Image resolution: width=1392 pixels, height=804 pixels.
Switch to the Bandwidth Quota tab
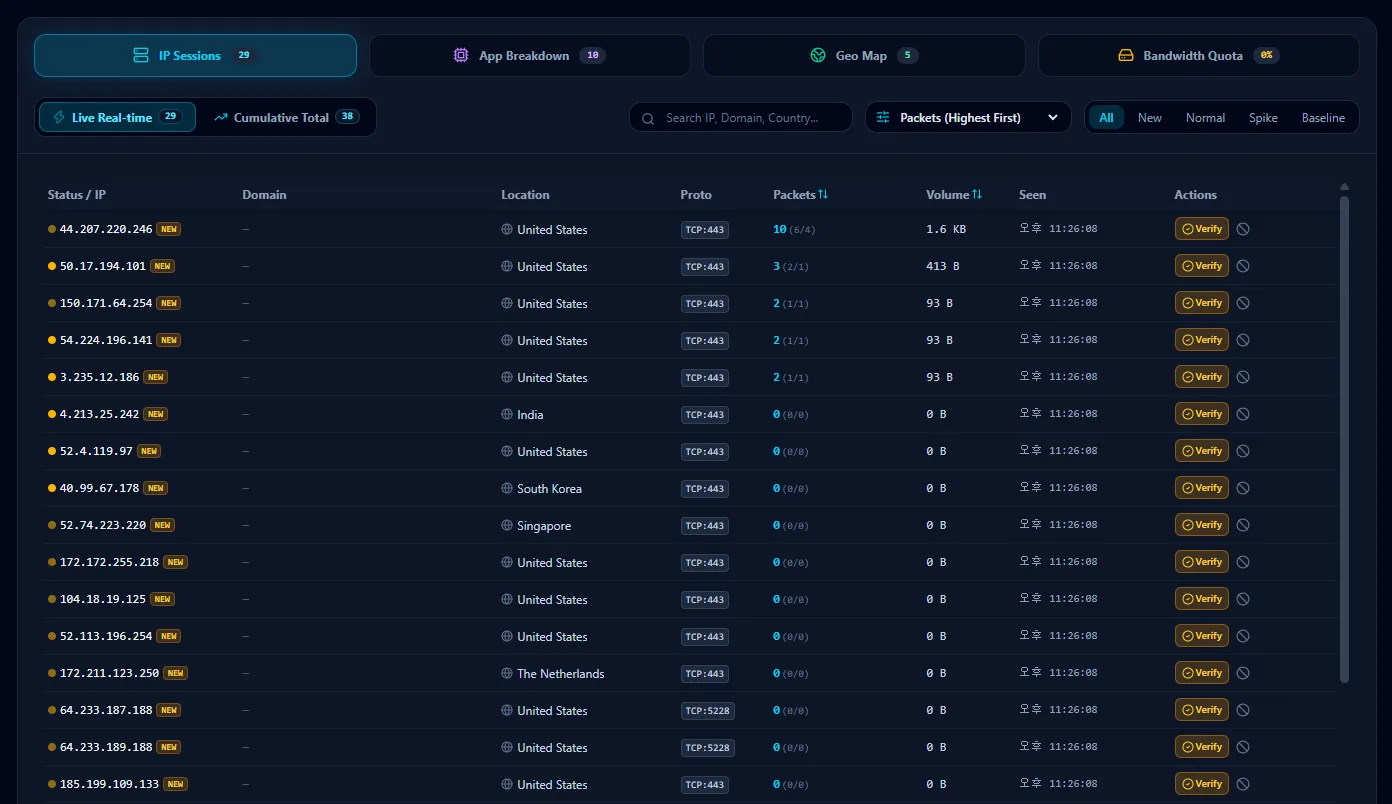1199,55
